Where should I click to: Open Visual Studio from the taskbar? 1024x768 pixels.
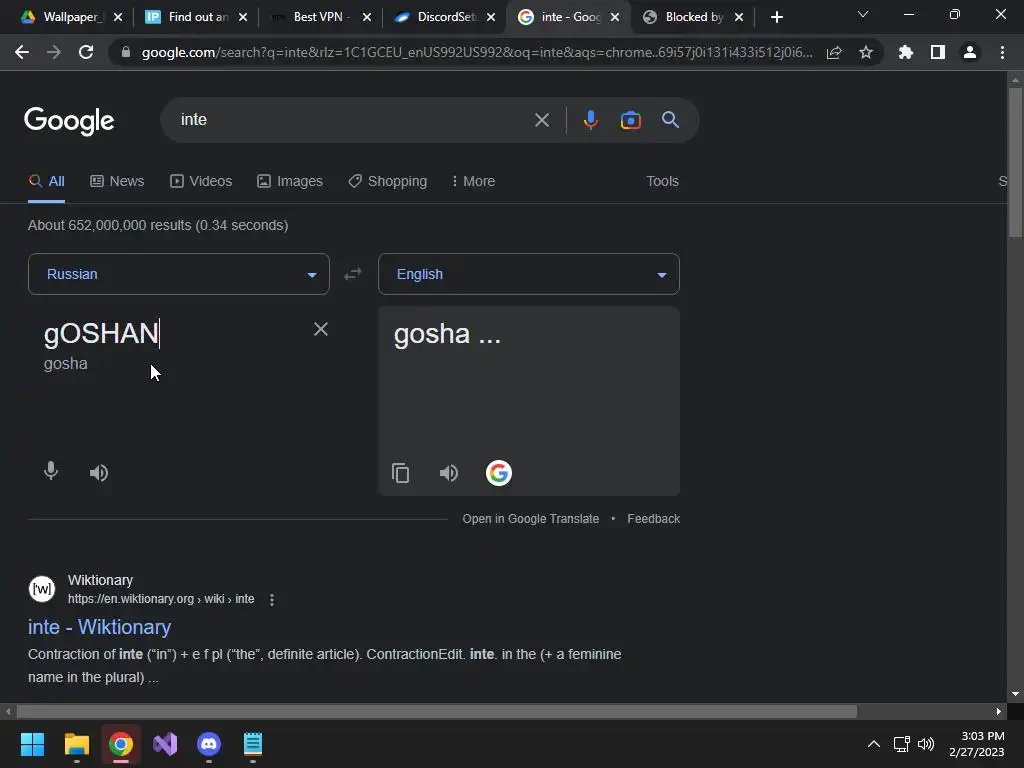pos(165,744)
